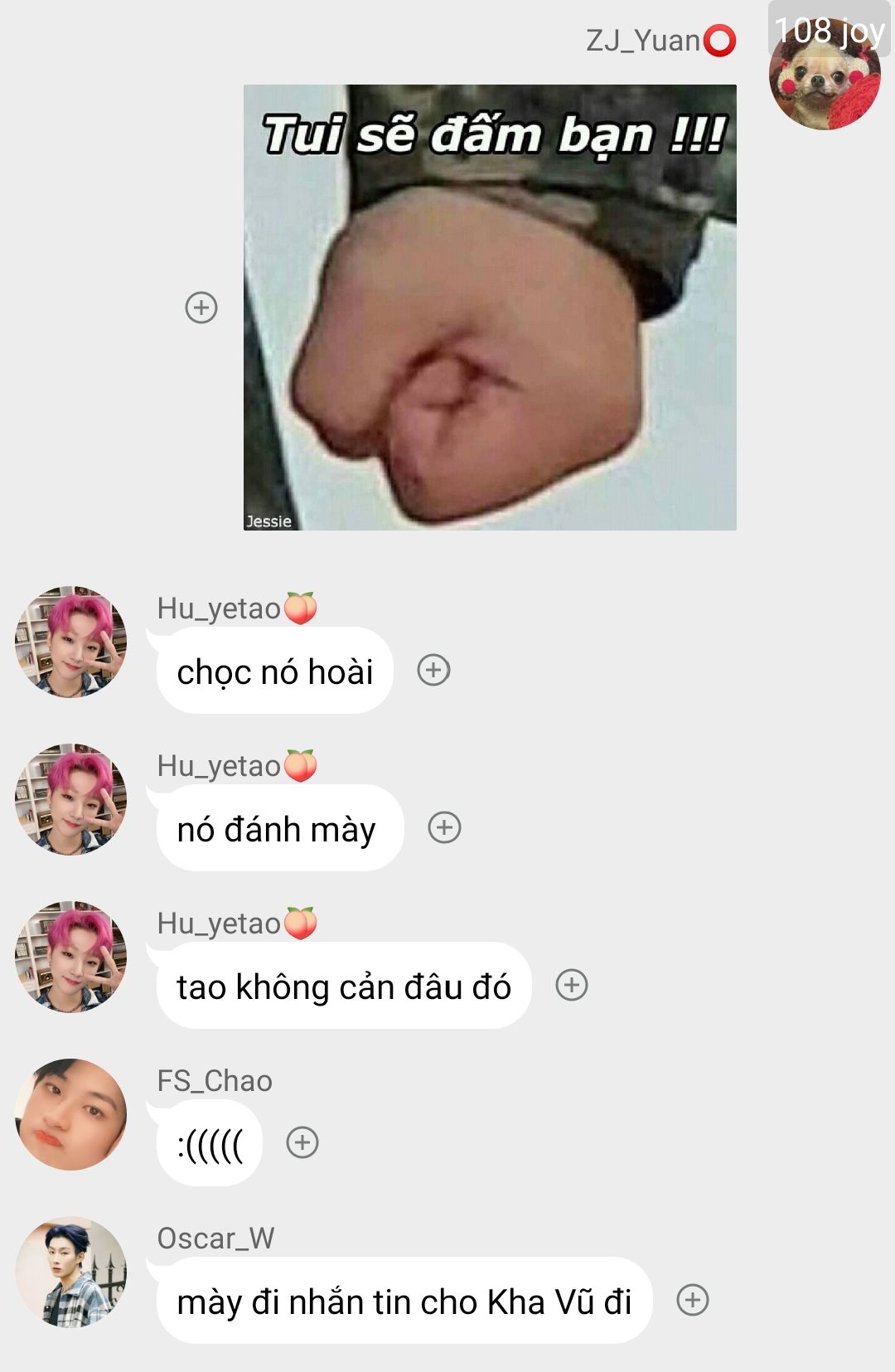Tap the FS_Chao username label

click(x=215, y=1081)
